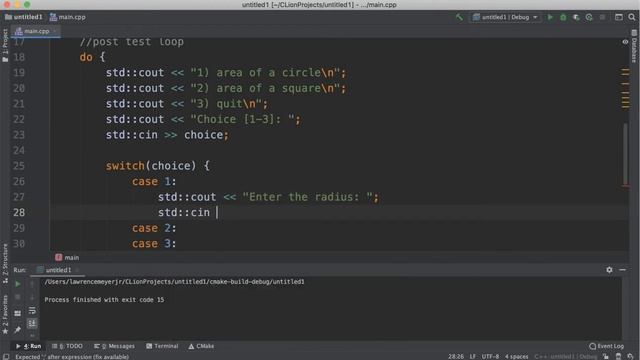Screen dimensions: 640x360
Task: Click the do keyword on line 18
Action: (86, 57)
